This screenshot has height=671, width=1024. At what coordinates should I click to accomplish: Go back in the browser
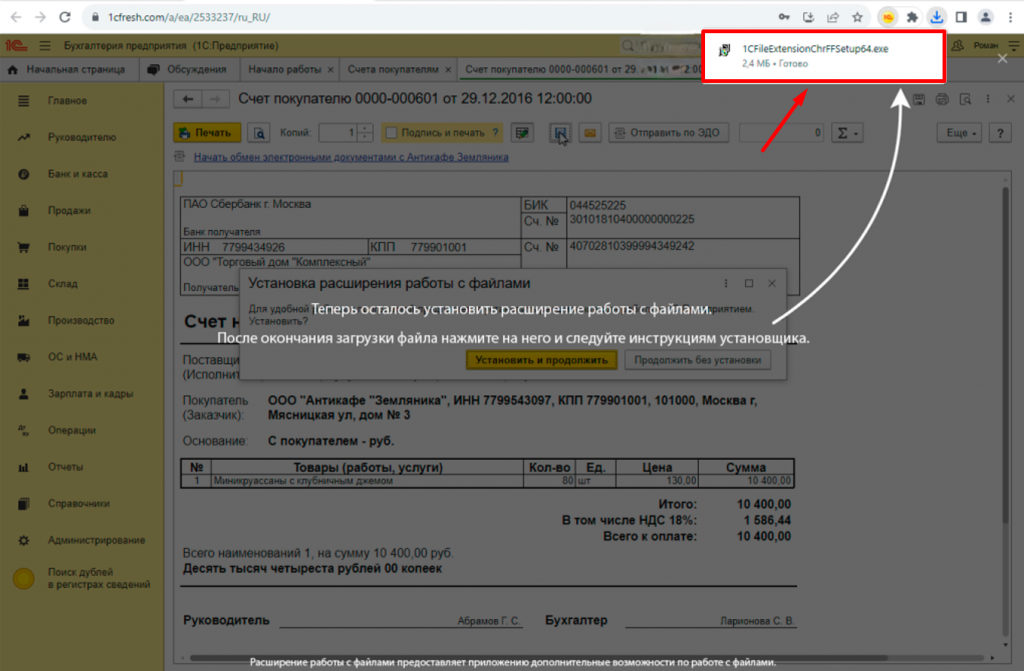[x=16, y=17]
